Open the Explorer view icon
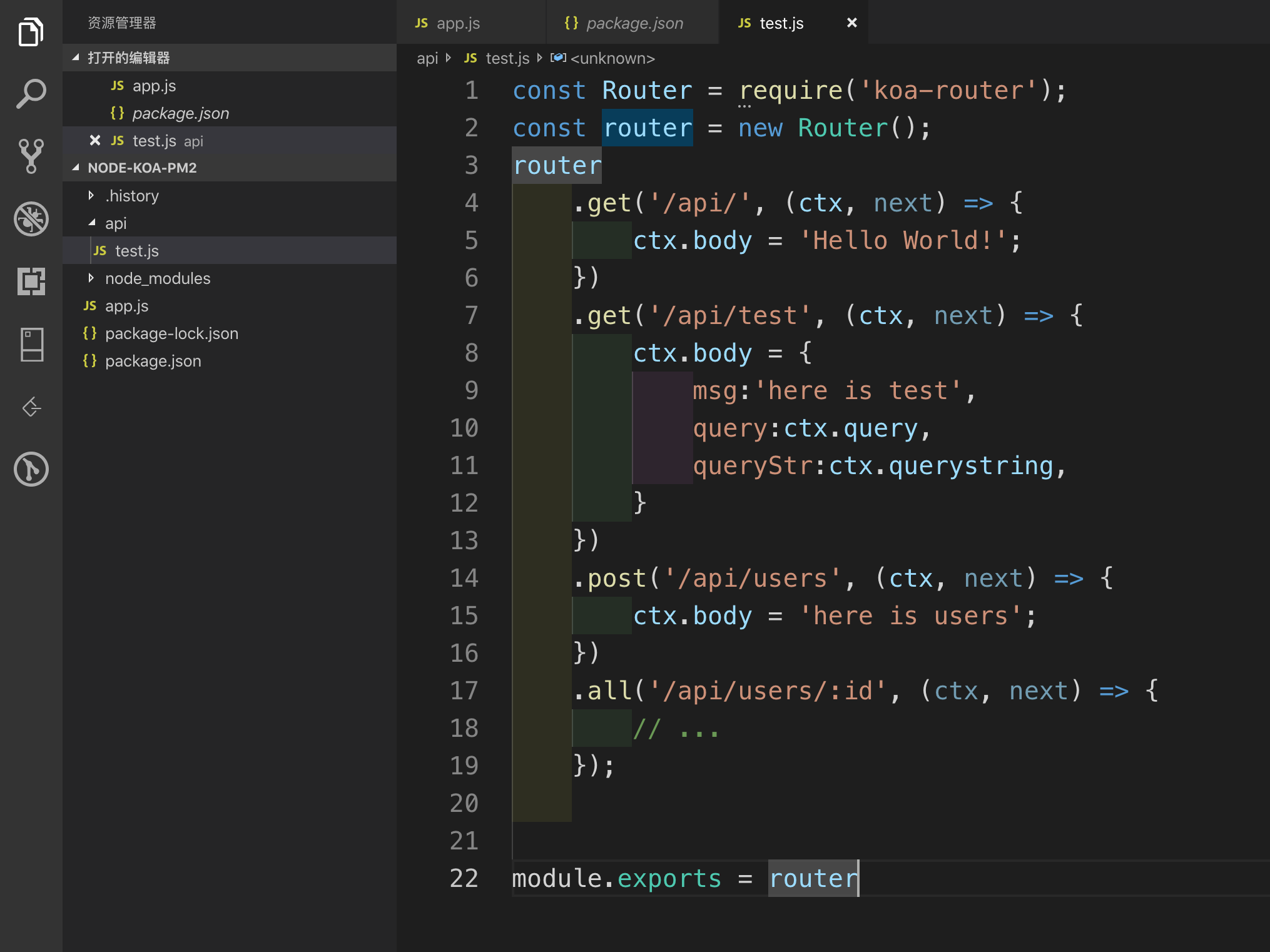The height and width of the screenshot is (952, 1270). [30, 31]
